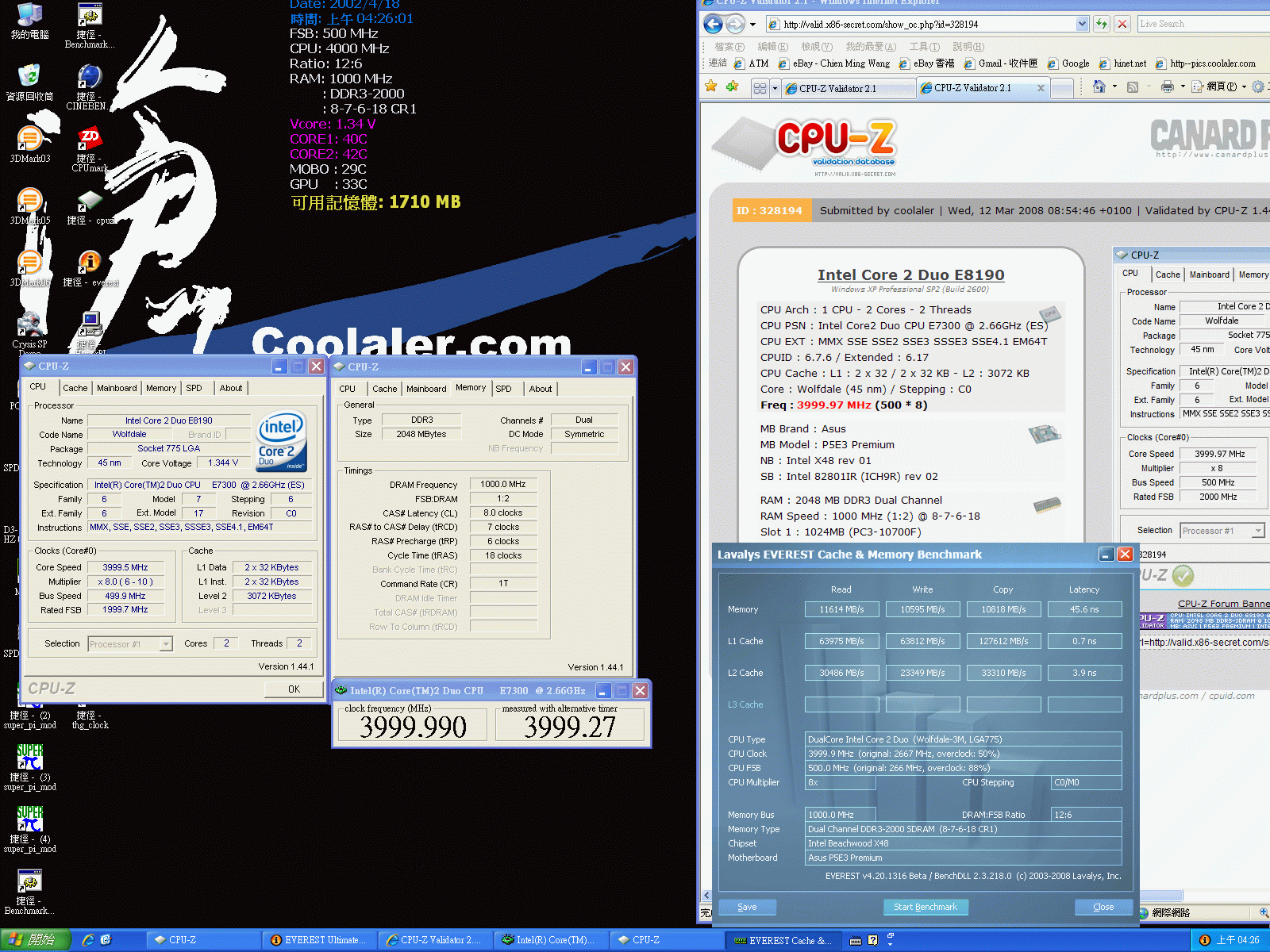Click the IE Home icon
The width and height of the screenshot is (1270, 952).
point(1099,86)
